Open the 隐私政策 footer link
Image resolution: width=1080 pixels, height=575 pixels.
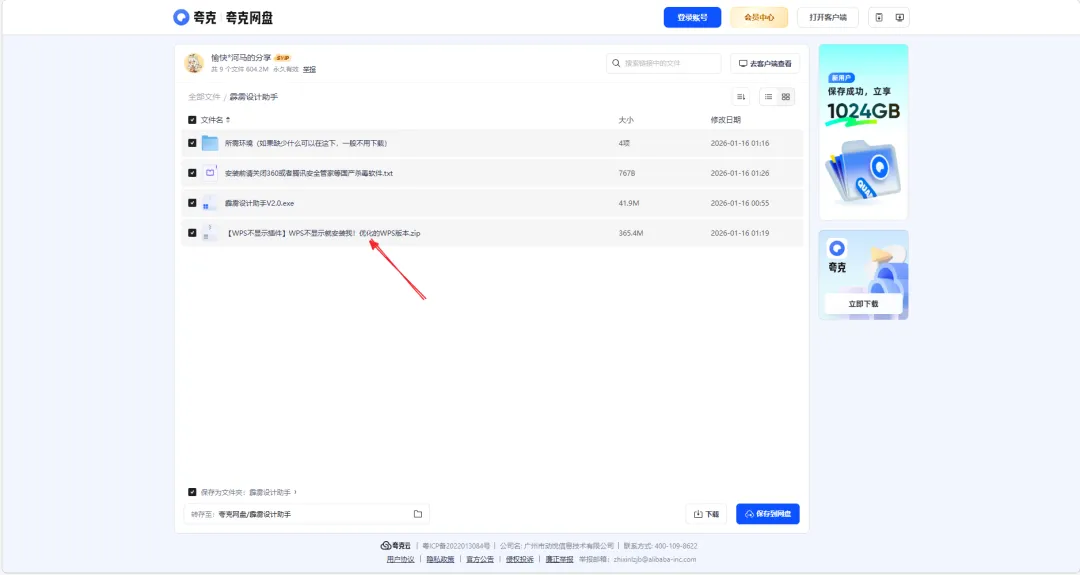click(440, 560)
